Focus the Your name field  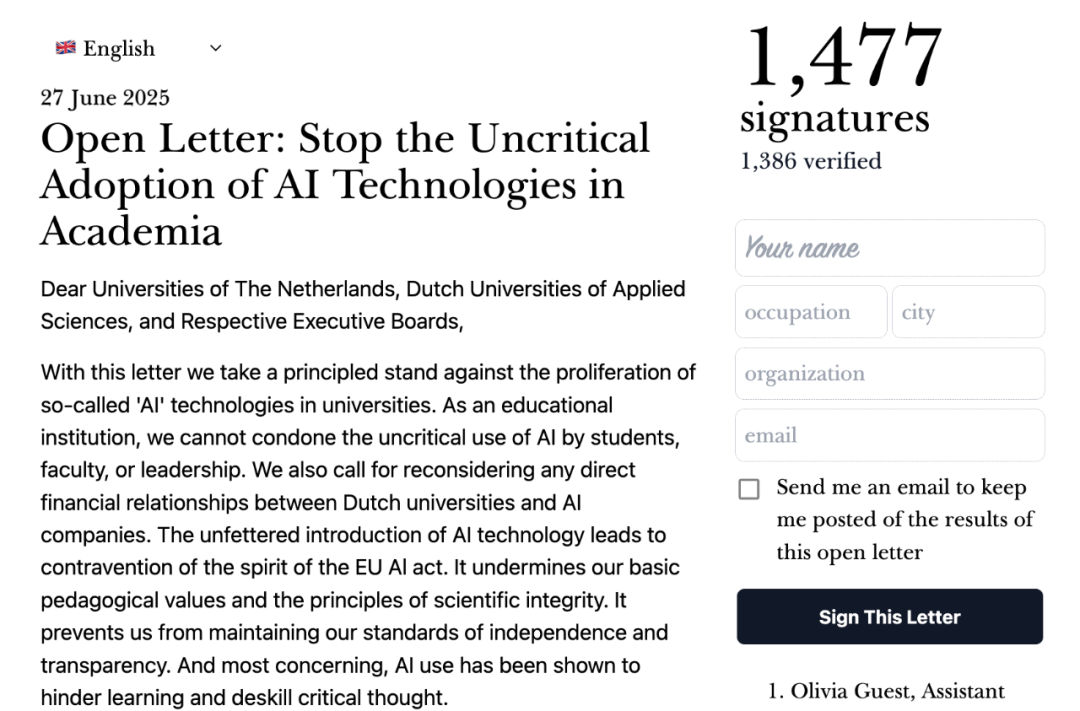tap(889, 248)
